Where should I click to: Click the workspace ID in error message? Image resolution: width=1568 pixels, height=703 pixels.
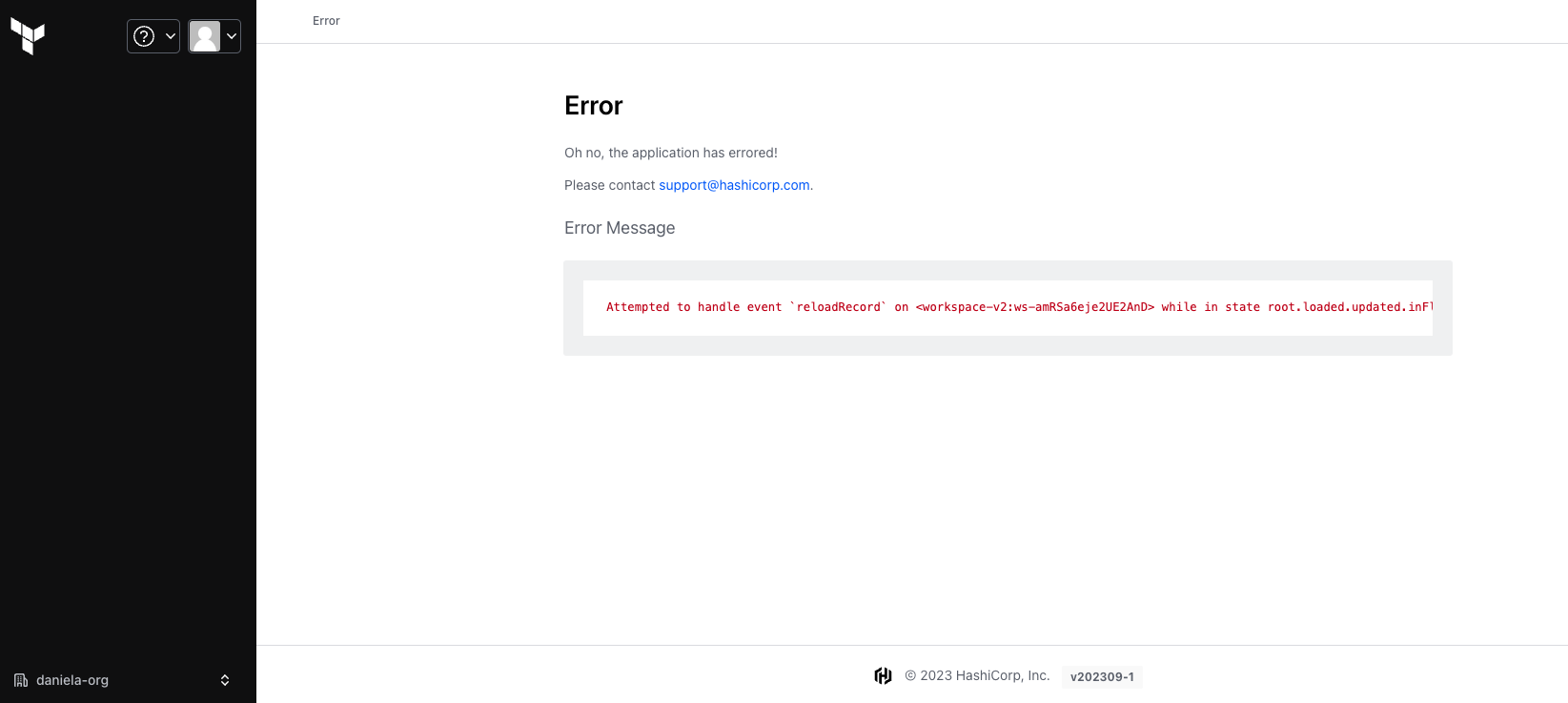click(x=1035, y=307)
